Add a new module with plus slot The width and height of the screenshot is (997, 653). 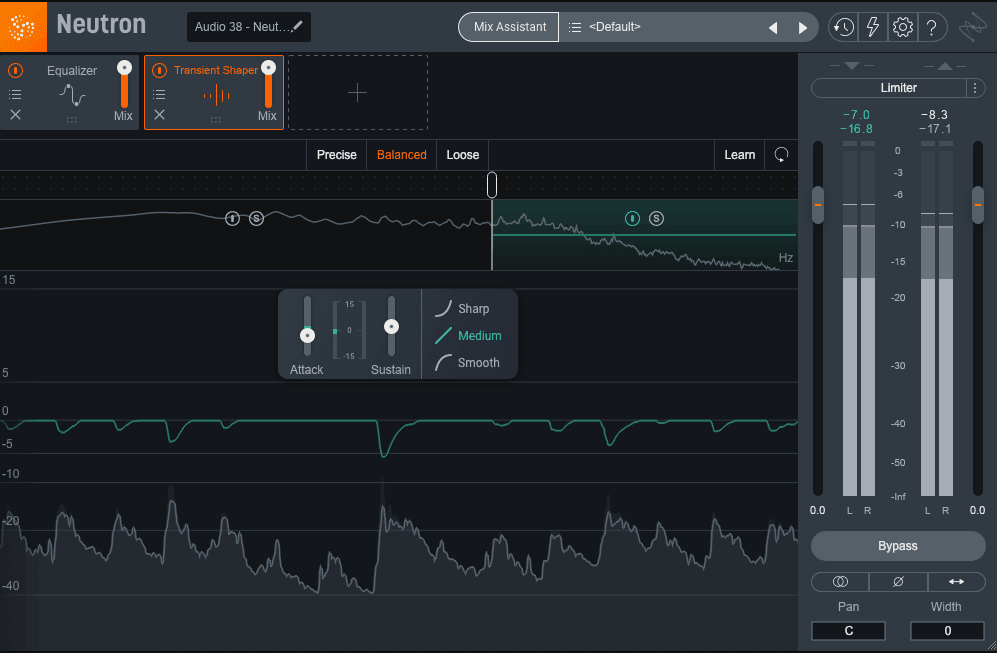[x=358, y=93]
